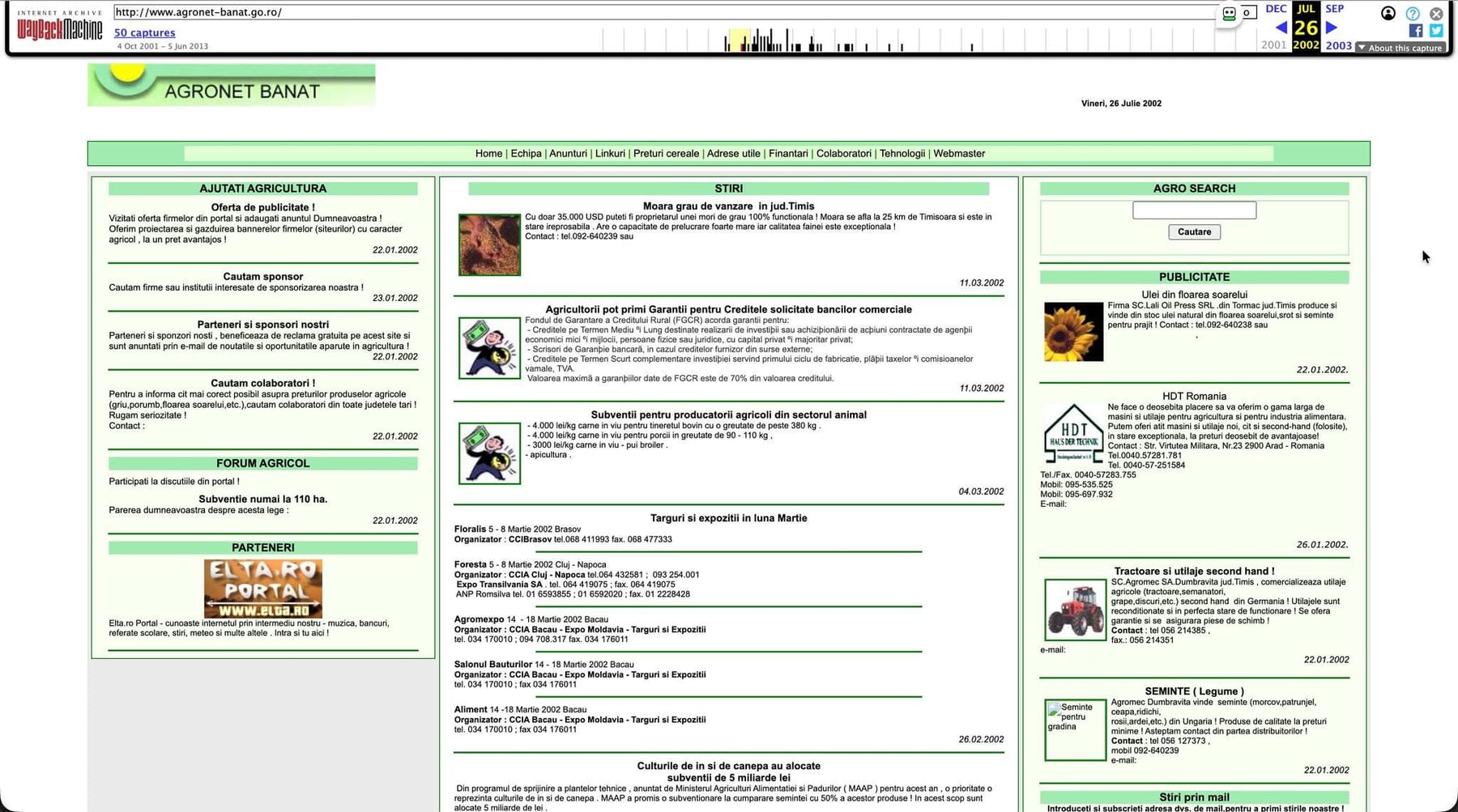
Task: Open the Cautam sponsor headline
Action: (x=263, y=277)
